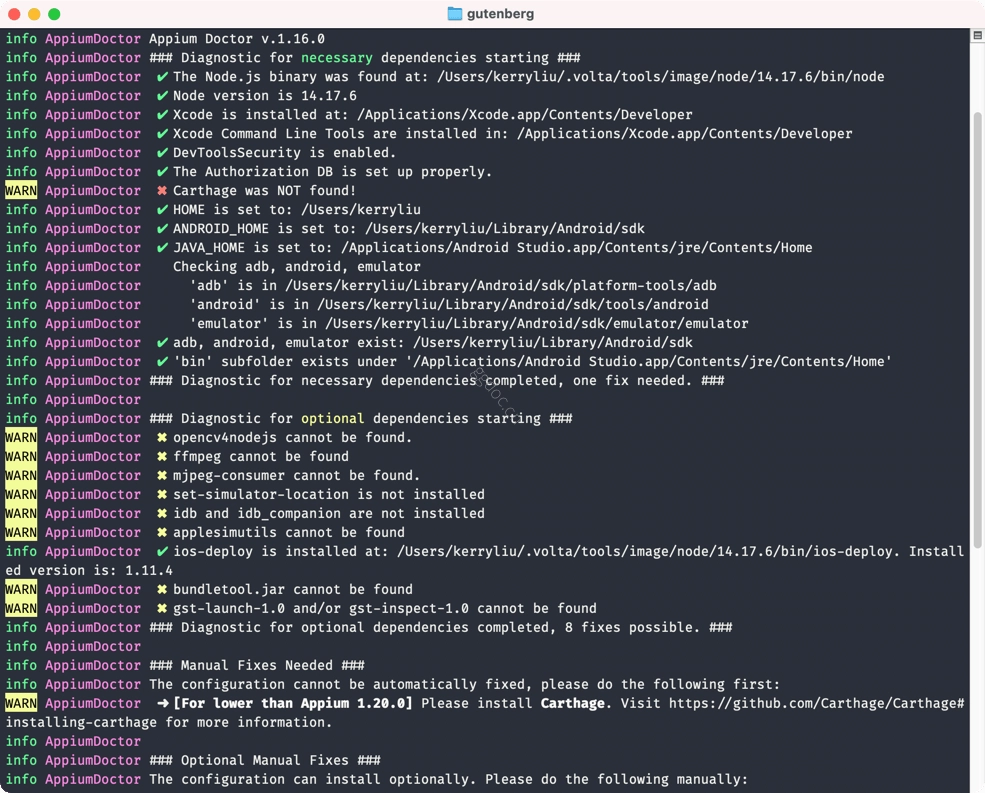Click the text Checking adb, android, emulator
985x793 pixels.
point(297,266)
